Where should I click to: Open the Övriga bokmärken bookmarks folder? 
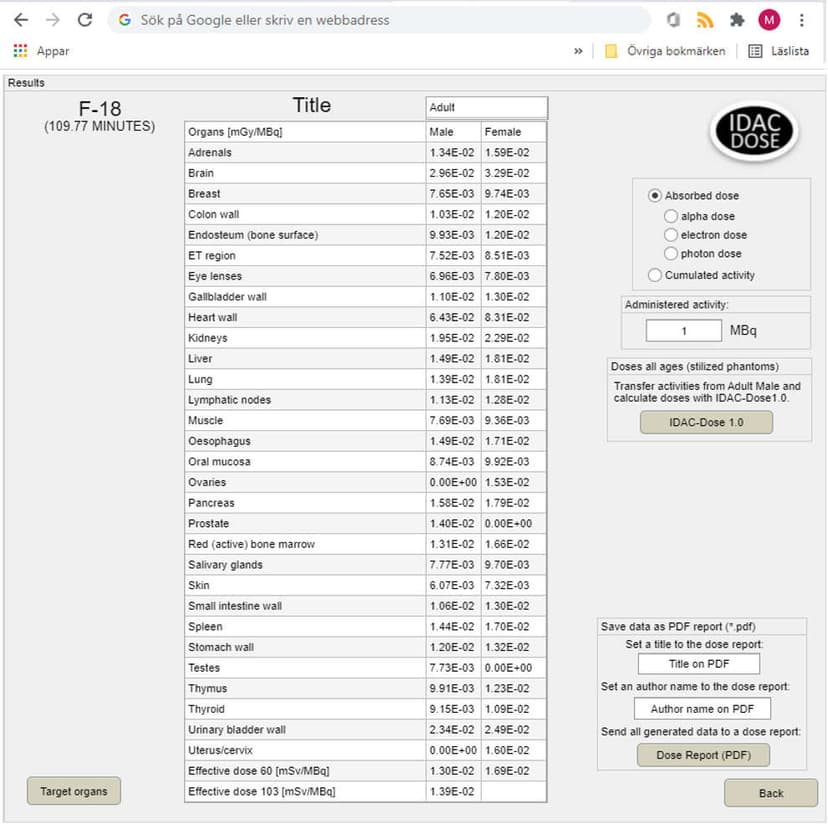point(665,51)
